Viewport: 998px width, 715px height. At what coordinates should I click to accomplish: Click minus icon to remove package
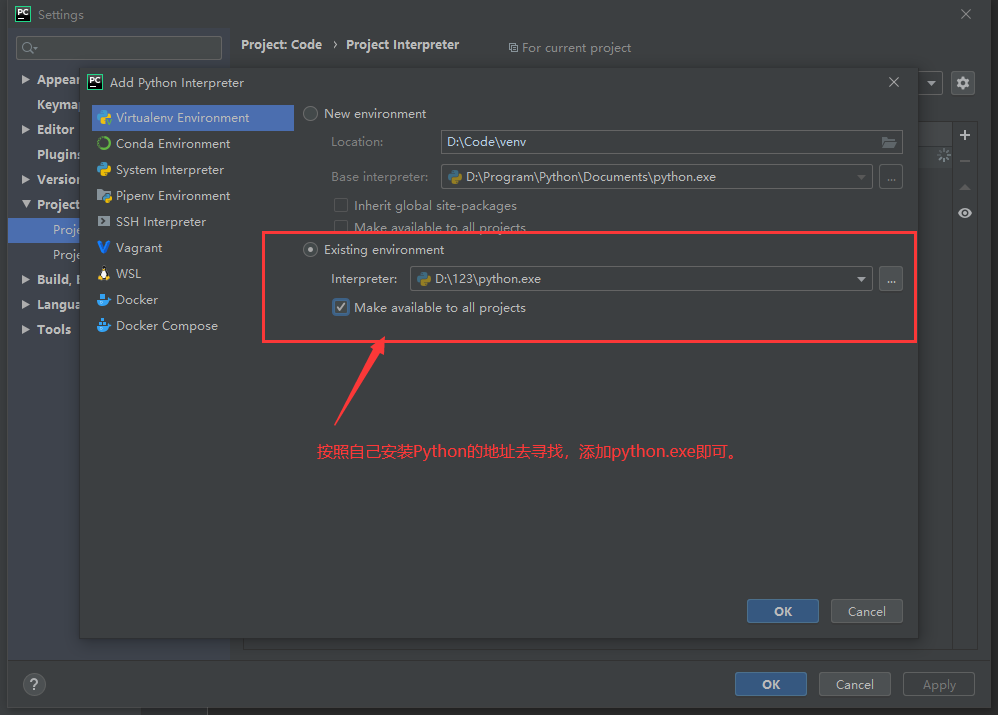[x=965, y=161]
